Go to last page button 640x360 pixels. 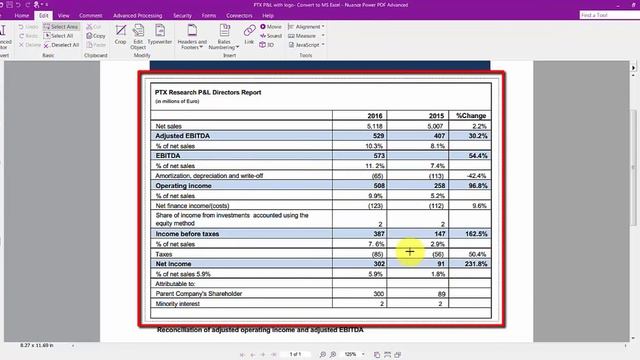[x=274, y=354]
